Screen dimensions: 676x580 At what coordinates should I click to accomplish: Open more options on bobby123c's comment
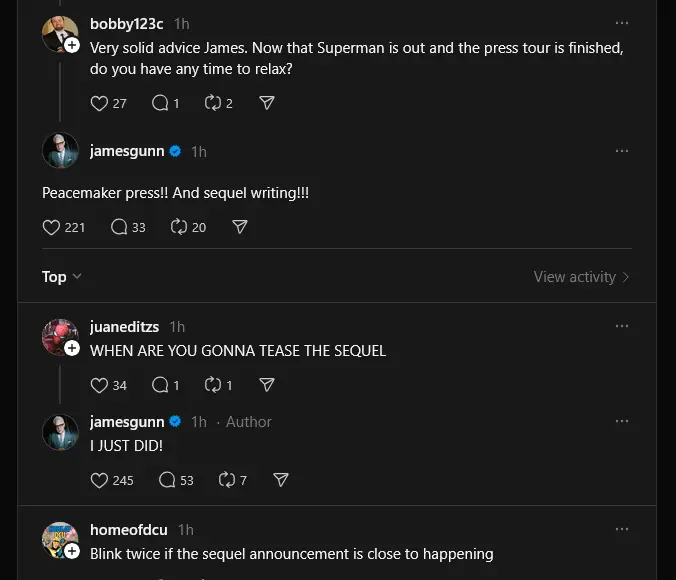[622, 23]
